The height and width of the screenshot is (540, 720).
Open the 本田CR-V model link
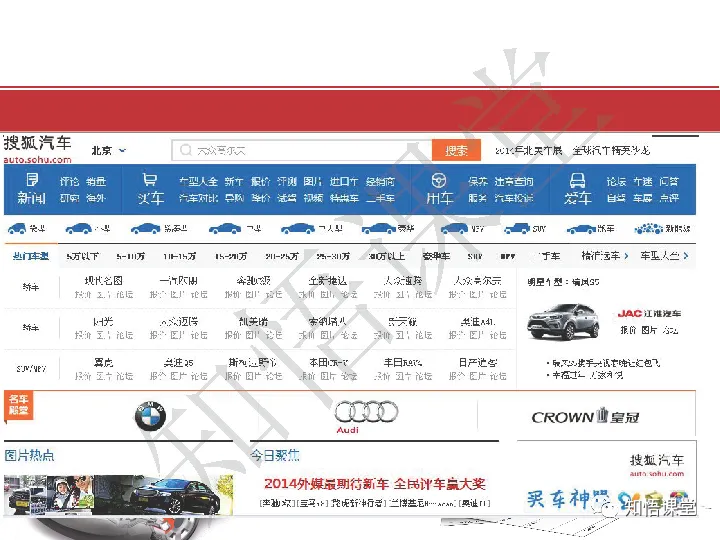pos(328,362)
